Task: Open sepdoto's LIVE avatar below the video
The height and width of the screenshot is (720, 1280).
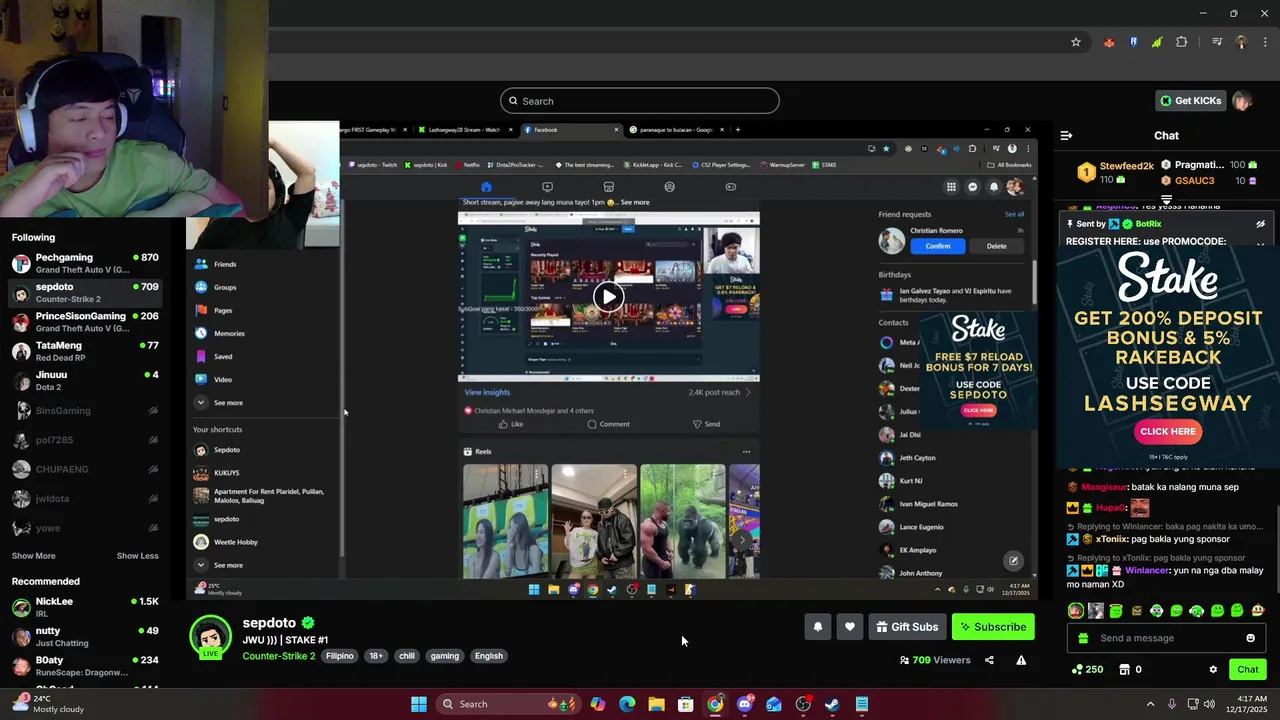Action: click(211, 637)
